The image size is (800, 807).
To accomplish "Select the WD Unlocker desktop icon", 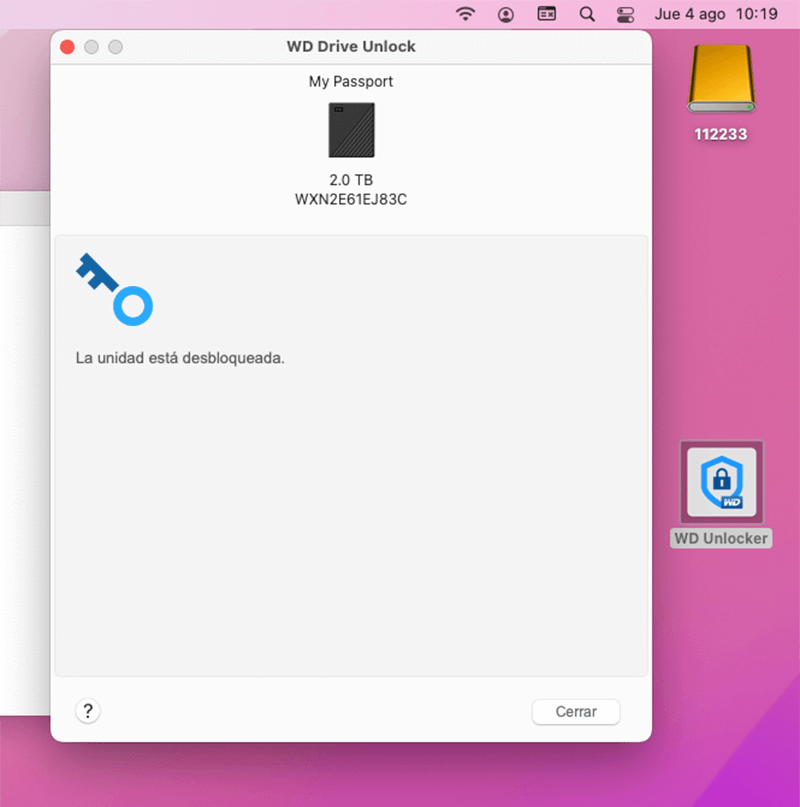I will 722,482.
